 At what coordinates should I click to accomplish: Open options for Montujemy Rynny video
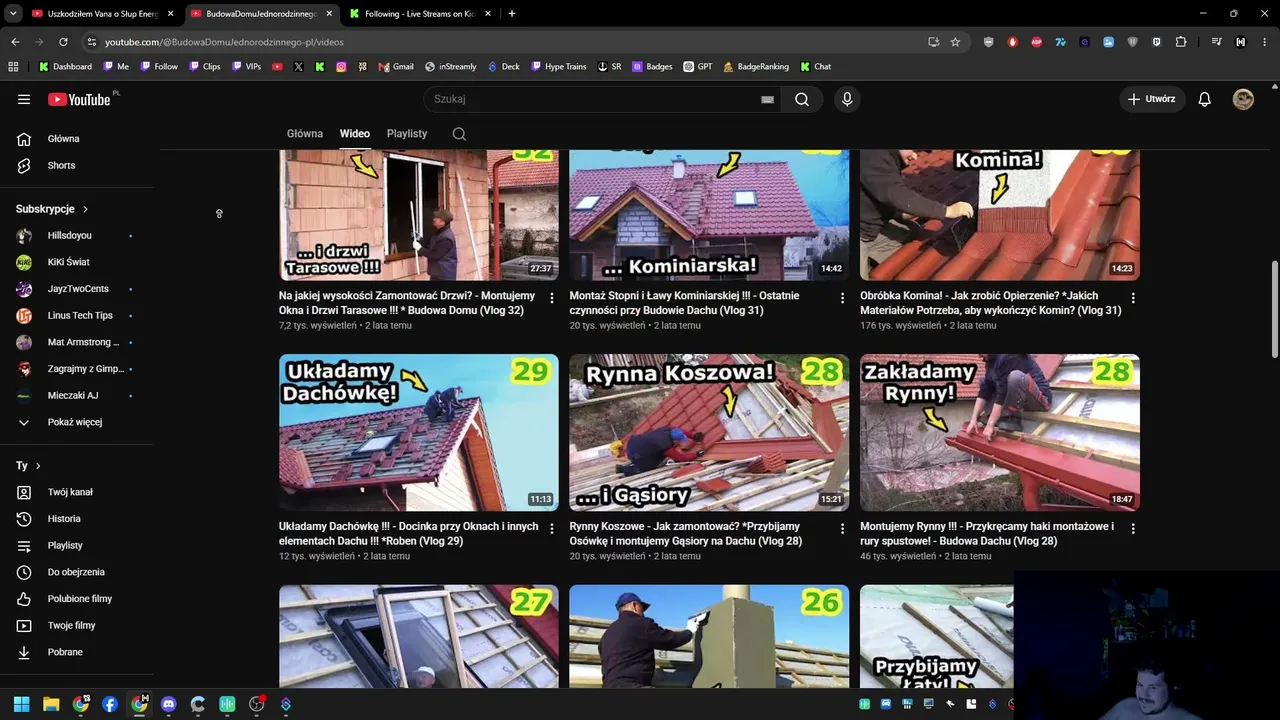click(1133, 529)
